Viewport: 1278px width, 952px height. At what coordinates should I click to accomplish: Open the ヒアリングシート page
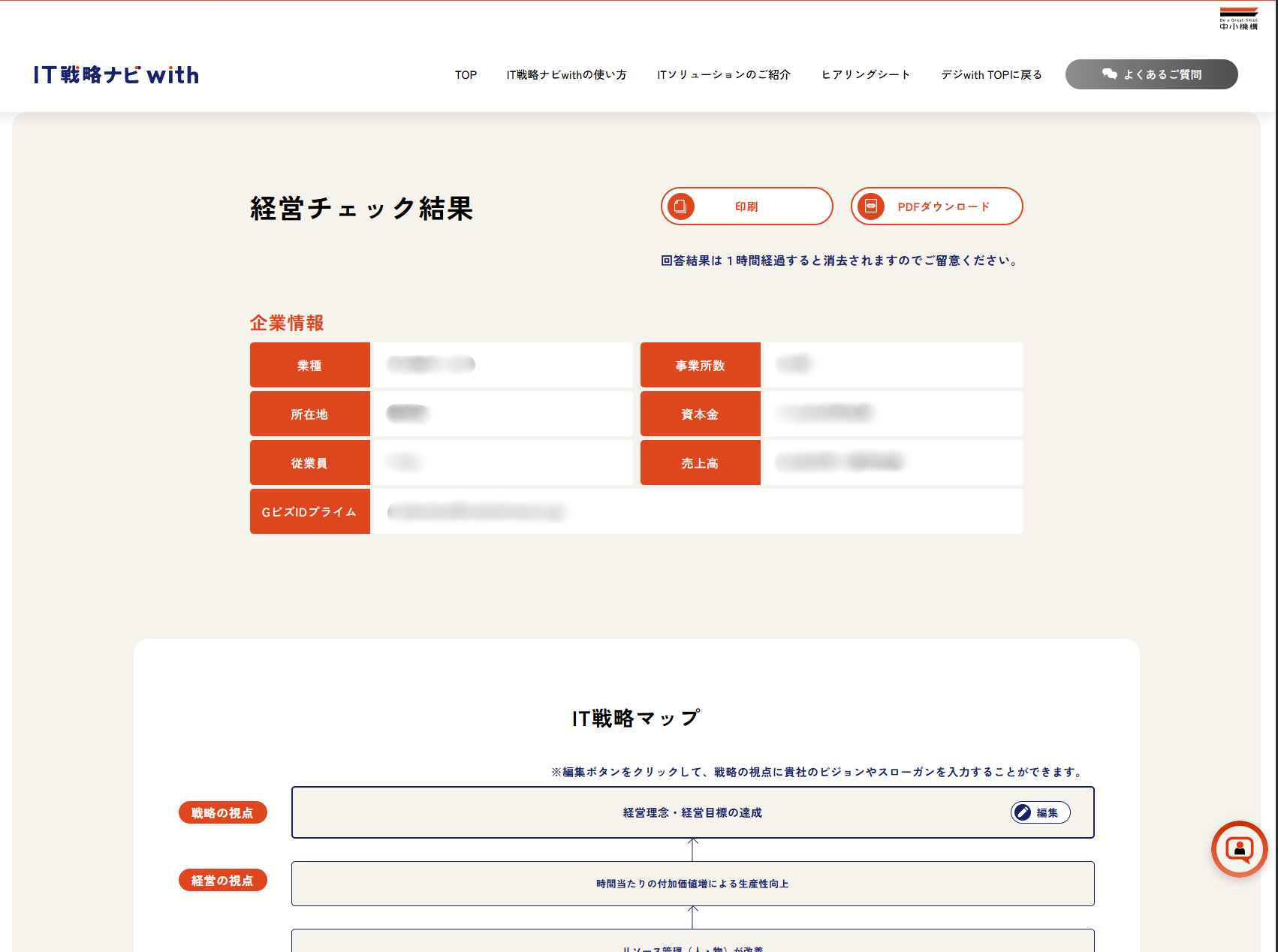865,75
